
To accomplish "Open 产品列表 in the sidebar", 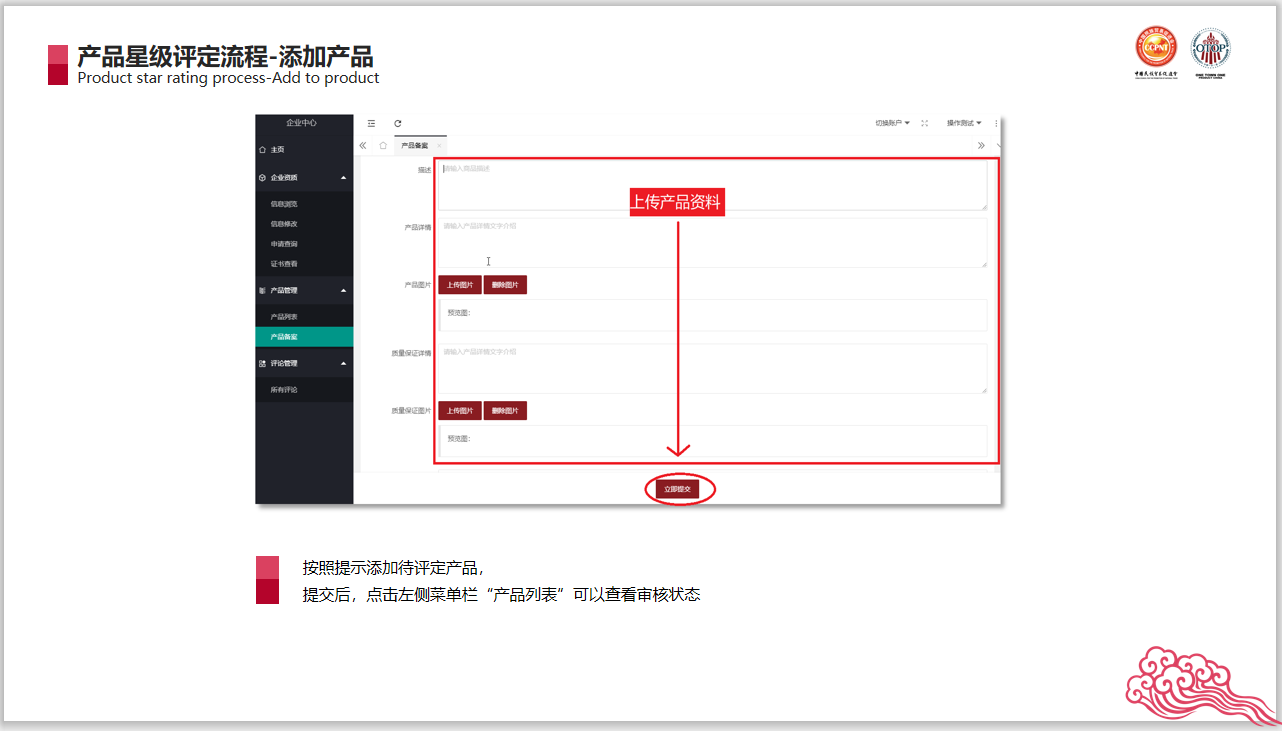I will [304, 317].
